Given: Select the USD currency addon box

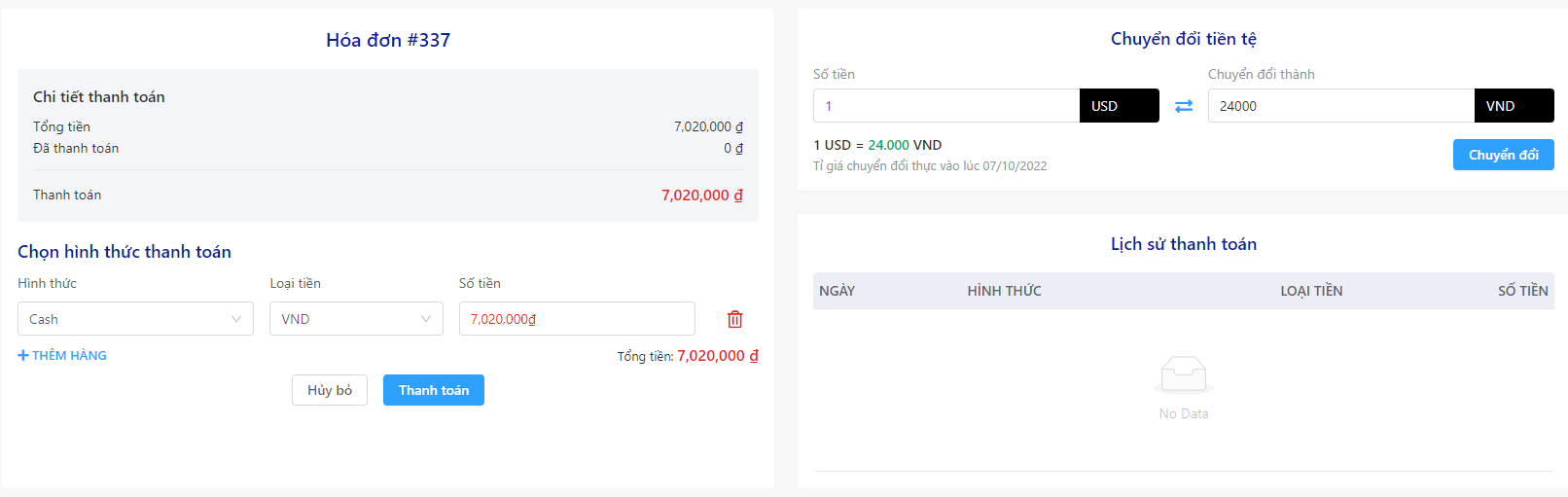Looking at the screenshot, I should pyautogui.click(x=1120, y=106).
